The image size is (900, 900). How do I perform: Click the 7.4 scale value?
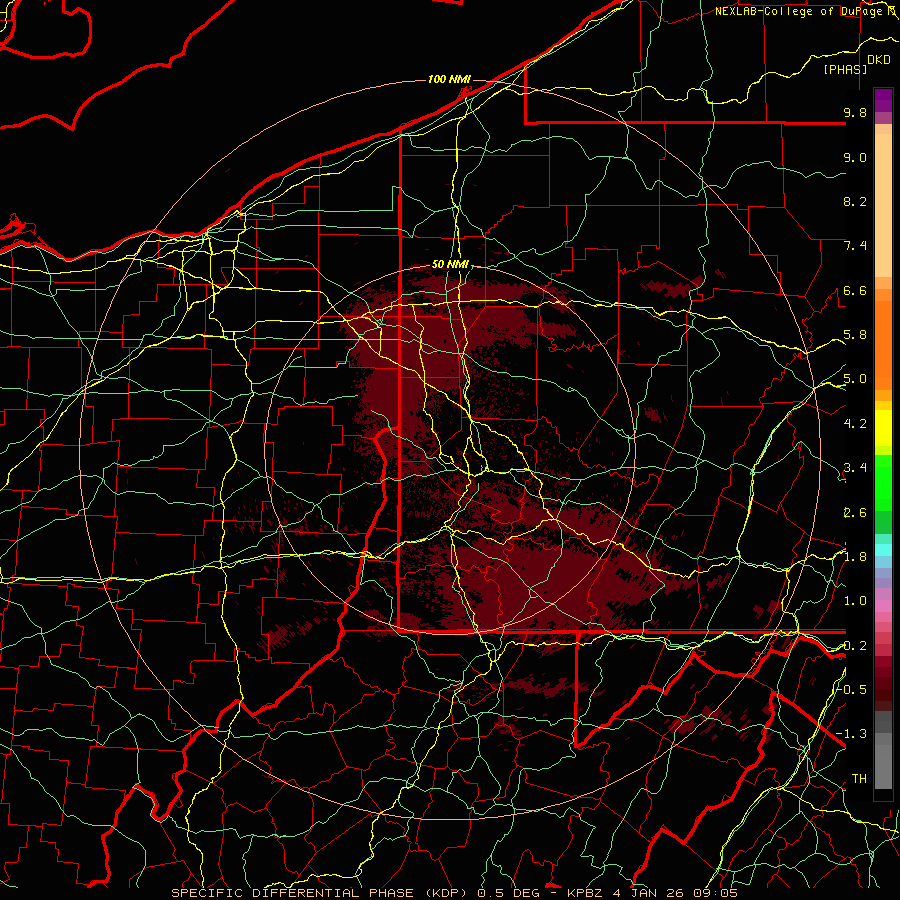pos(855,246)
